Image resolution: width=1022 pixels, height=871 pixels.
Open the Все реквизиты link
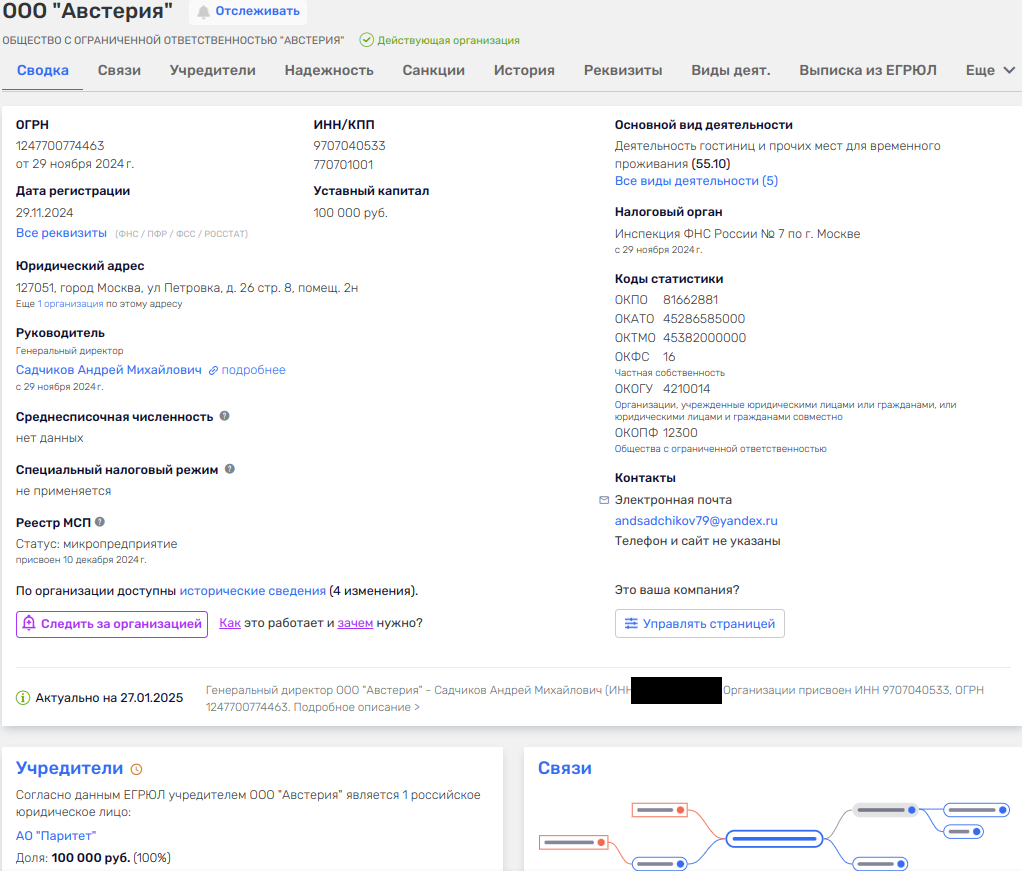coord(61,233)
